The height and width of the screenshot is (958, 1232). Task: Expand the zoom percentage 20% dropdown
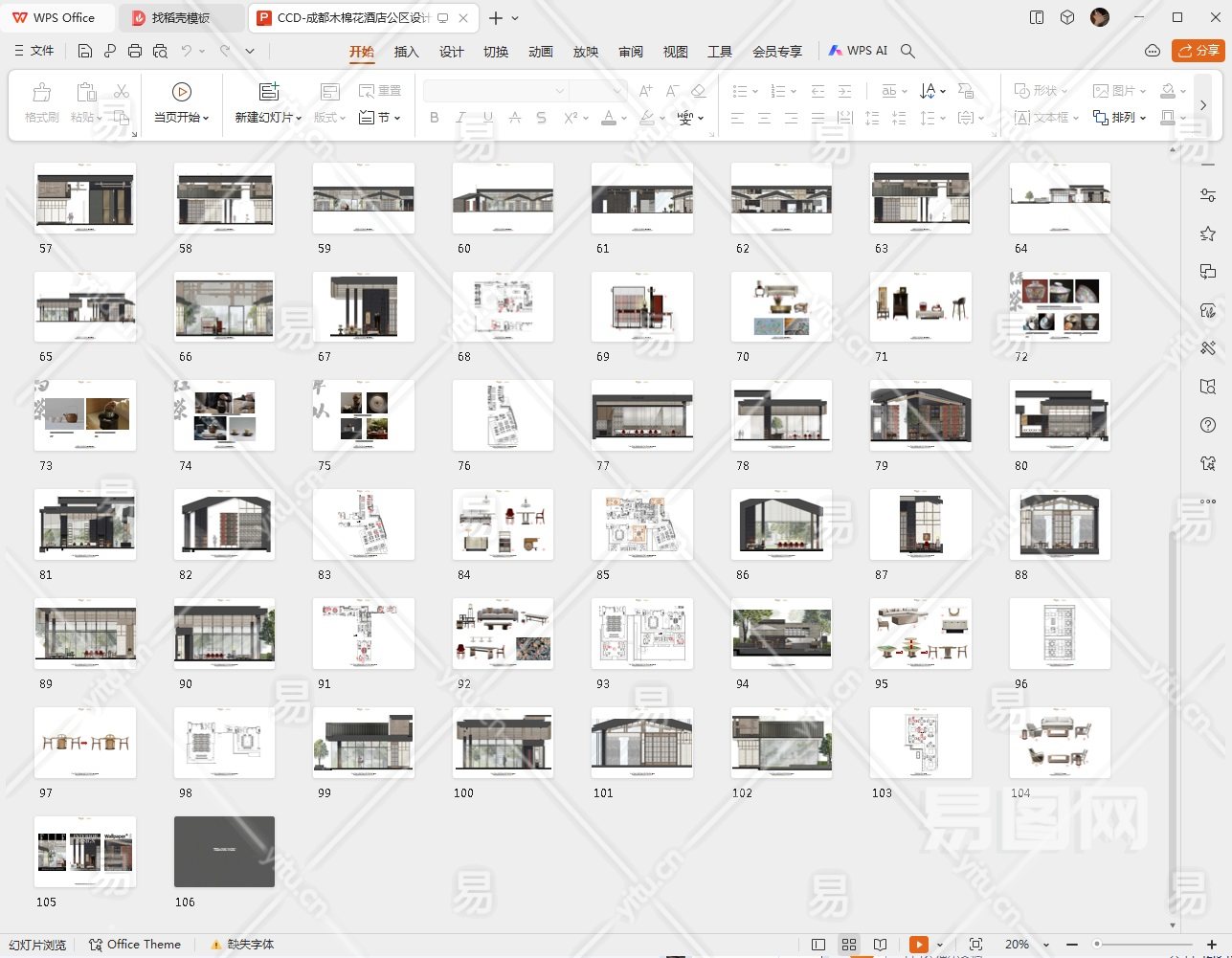(x=1045, y=945)
